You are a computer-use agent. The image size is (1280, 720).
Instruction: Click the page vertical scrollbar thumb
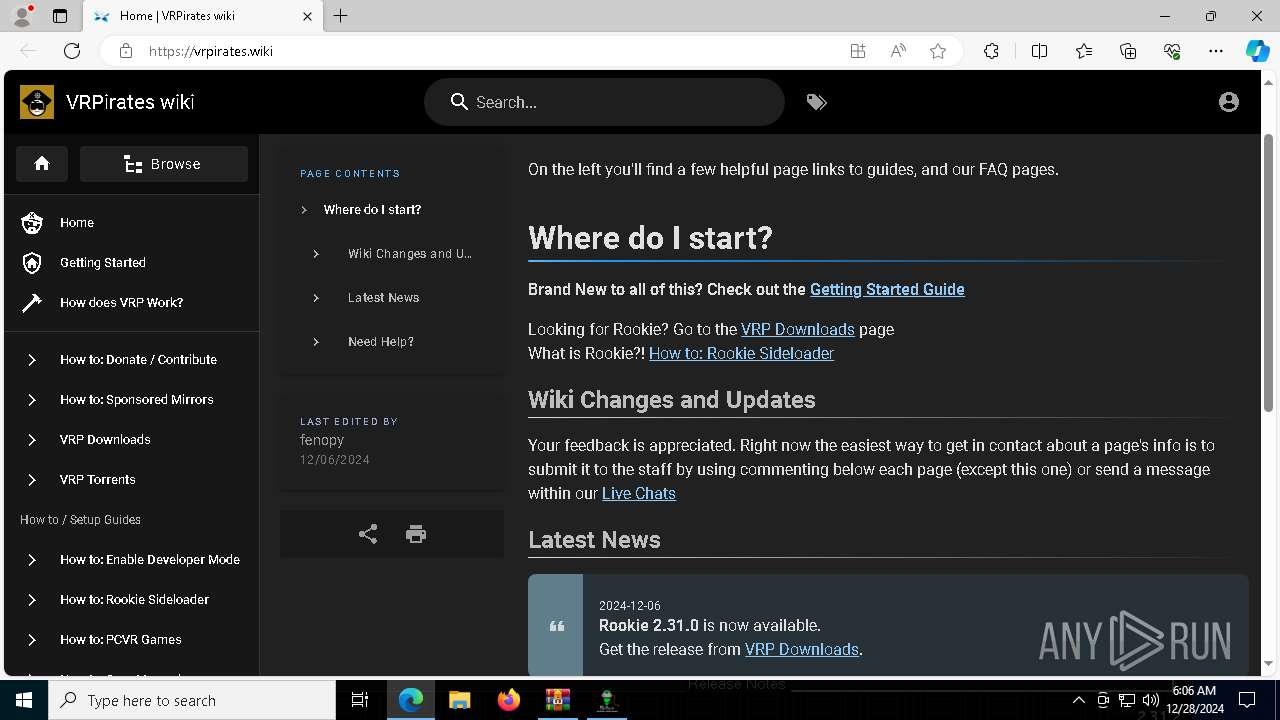click(1269, 274)
